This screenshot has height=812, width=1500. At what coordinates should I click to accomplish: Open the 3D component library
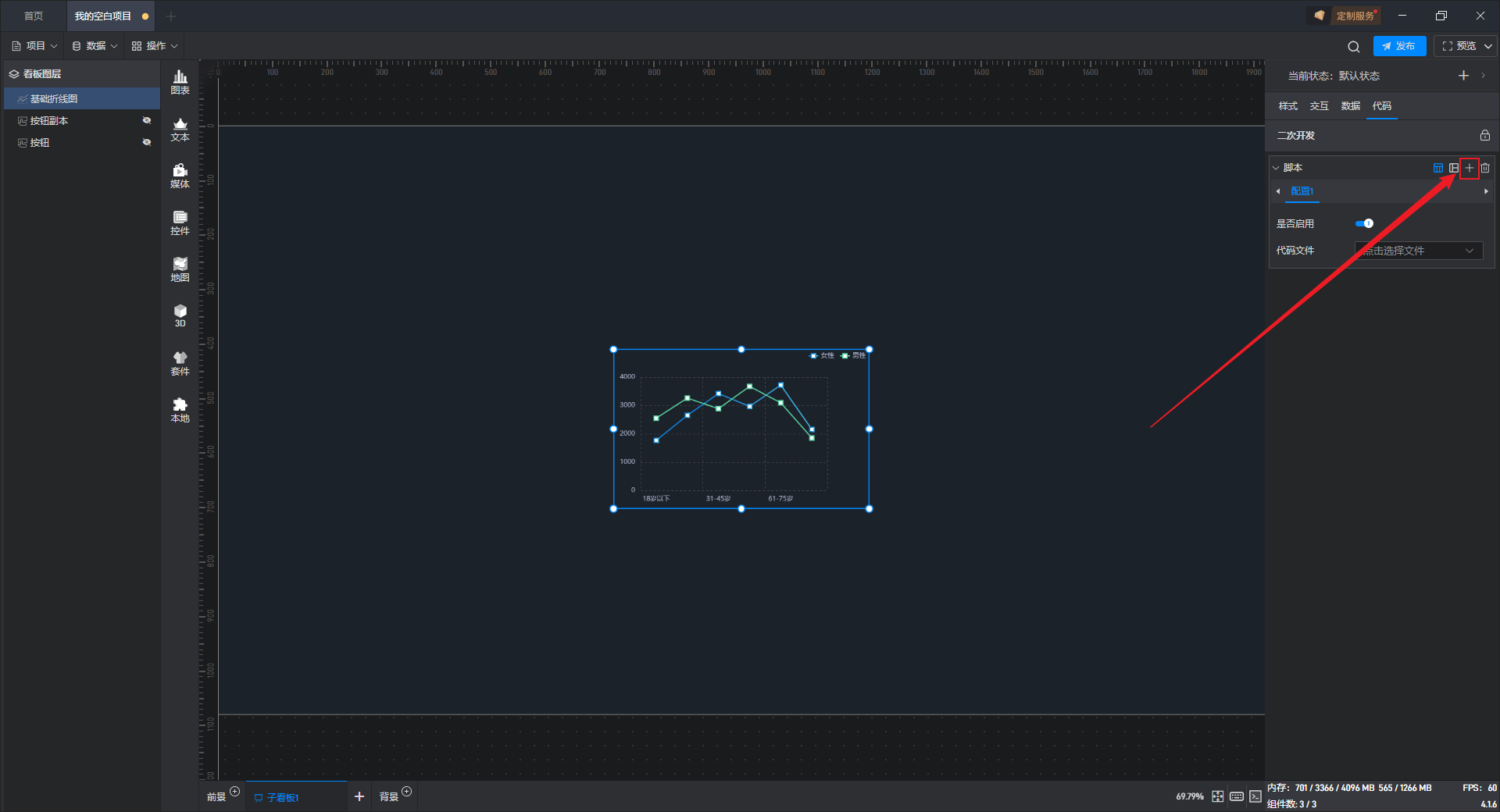[x=180, y=315]
